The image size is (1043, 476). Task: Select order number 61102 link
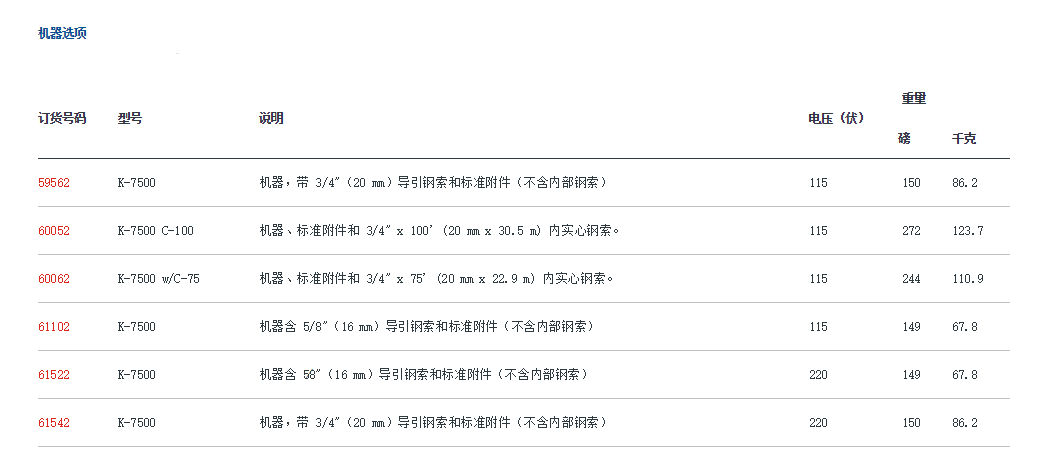click(54, 327)
